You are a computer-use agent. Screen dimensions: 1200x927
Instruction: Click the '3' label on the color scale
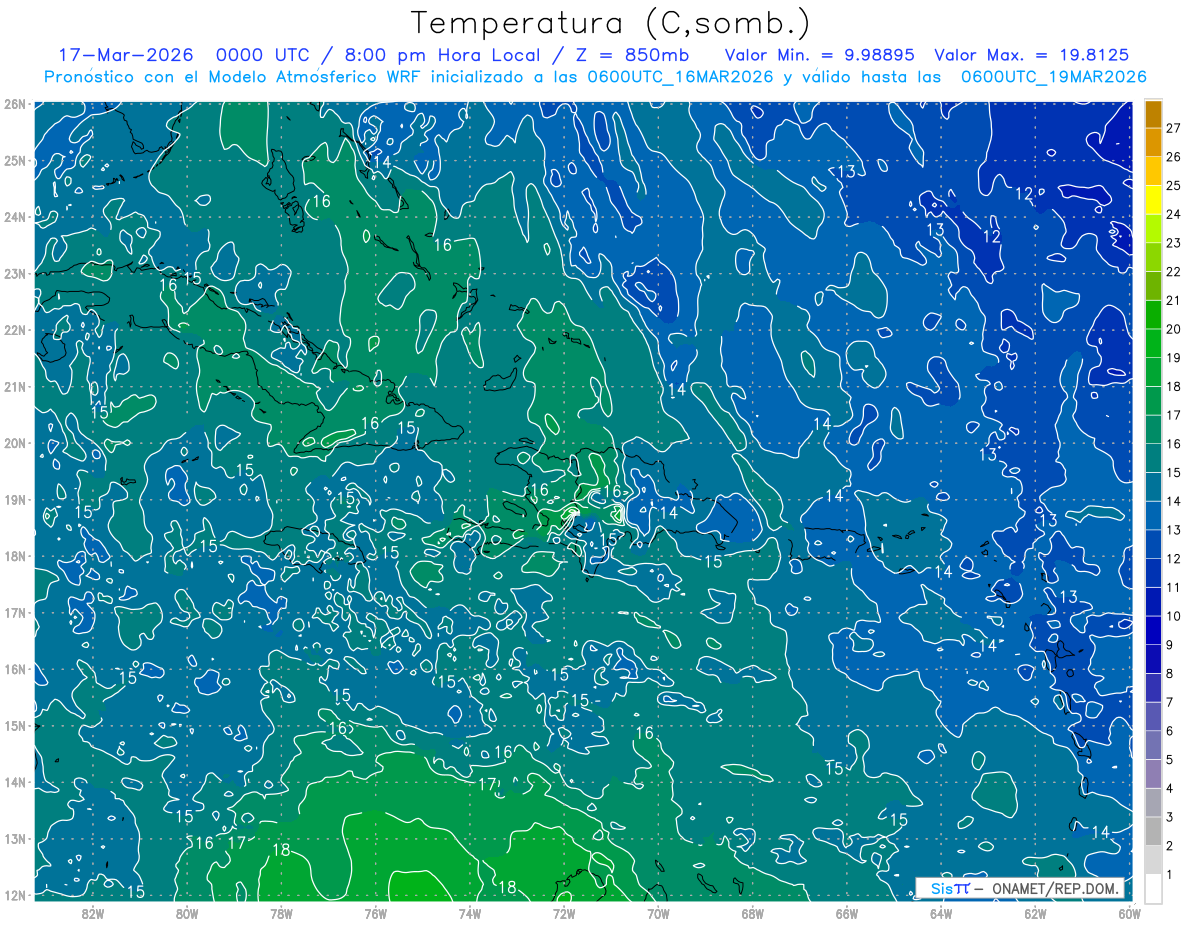(1170, 817)
